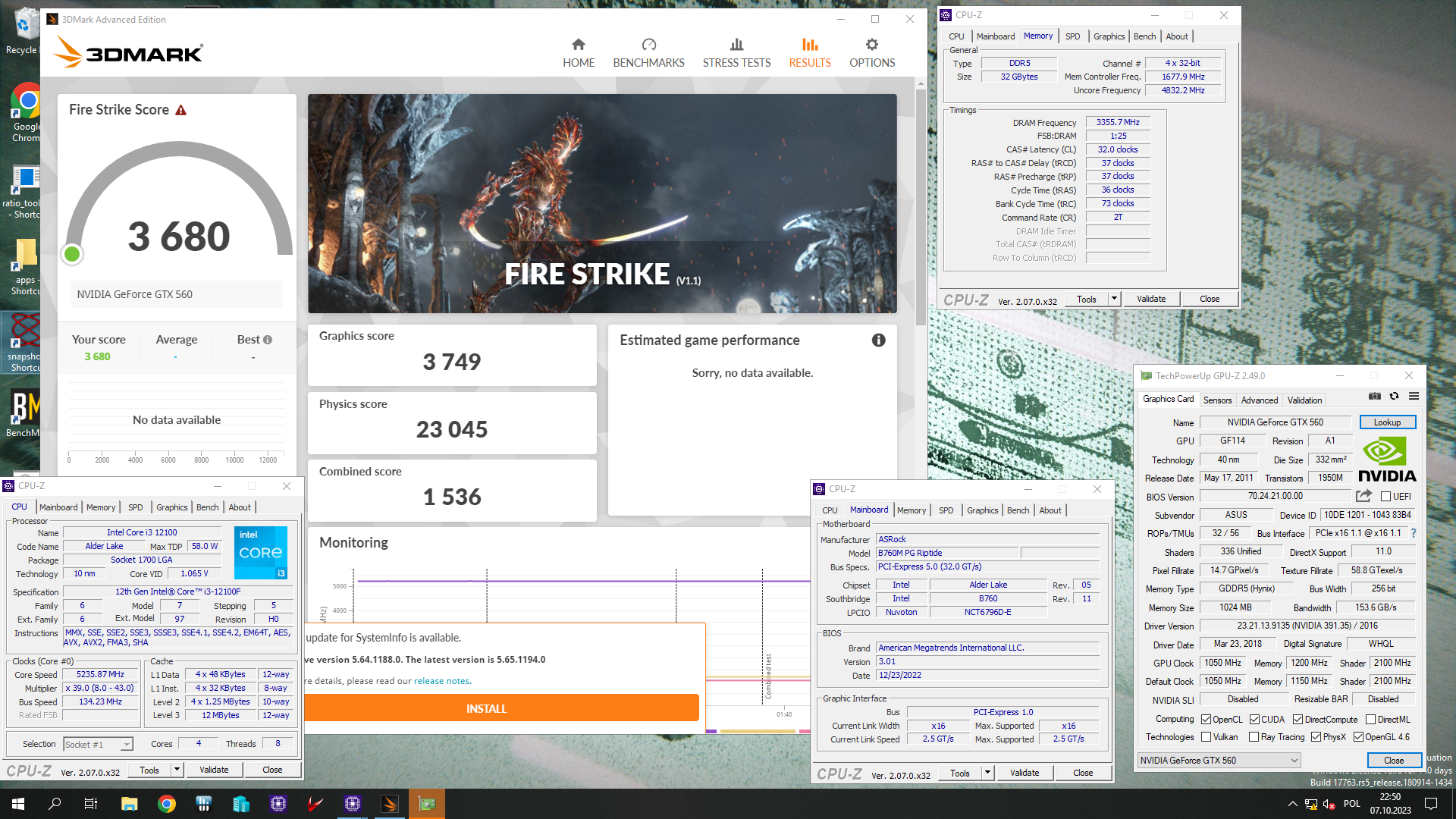Viewport: 1456px width, 819px height.
Task: Show hidden system tray icons chevron
Action: click(1292, 804)
